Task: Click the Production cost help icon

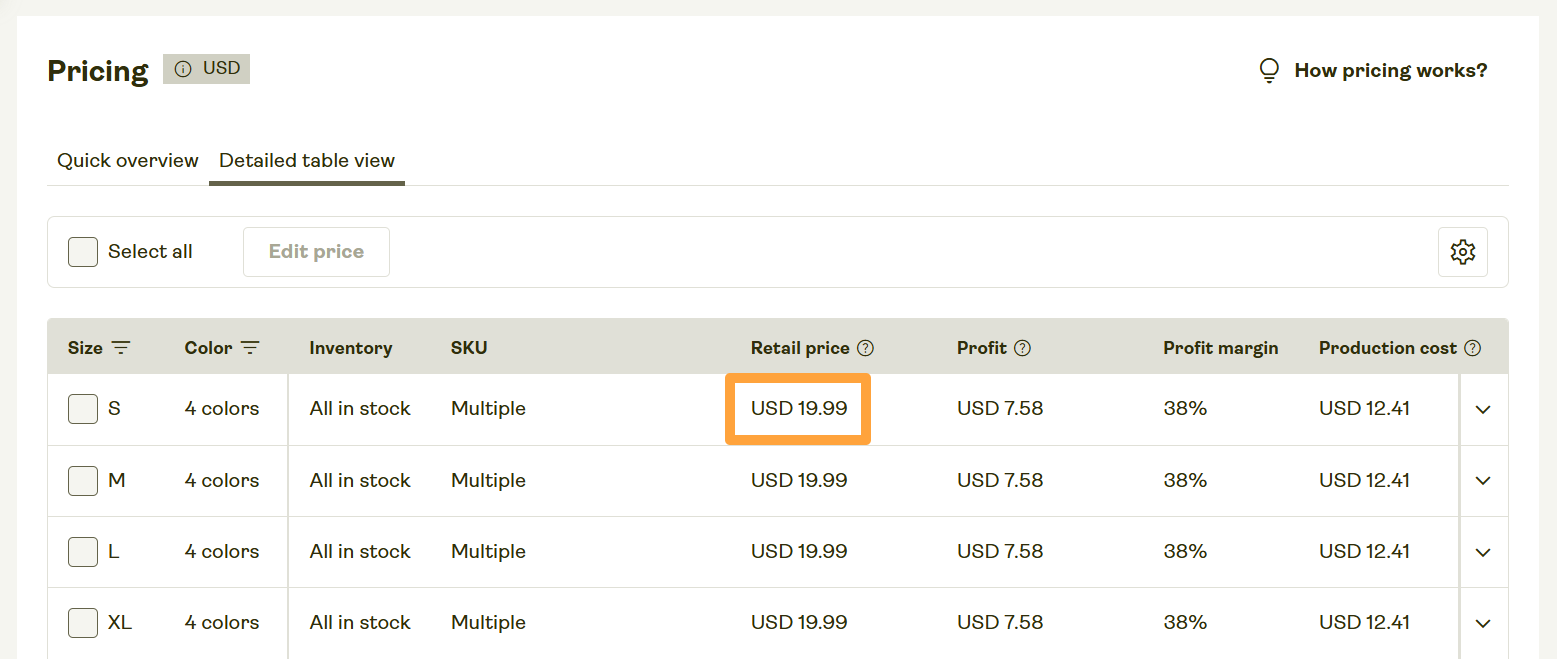Action: click(x=1472, y=347)
